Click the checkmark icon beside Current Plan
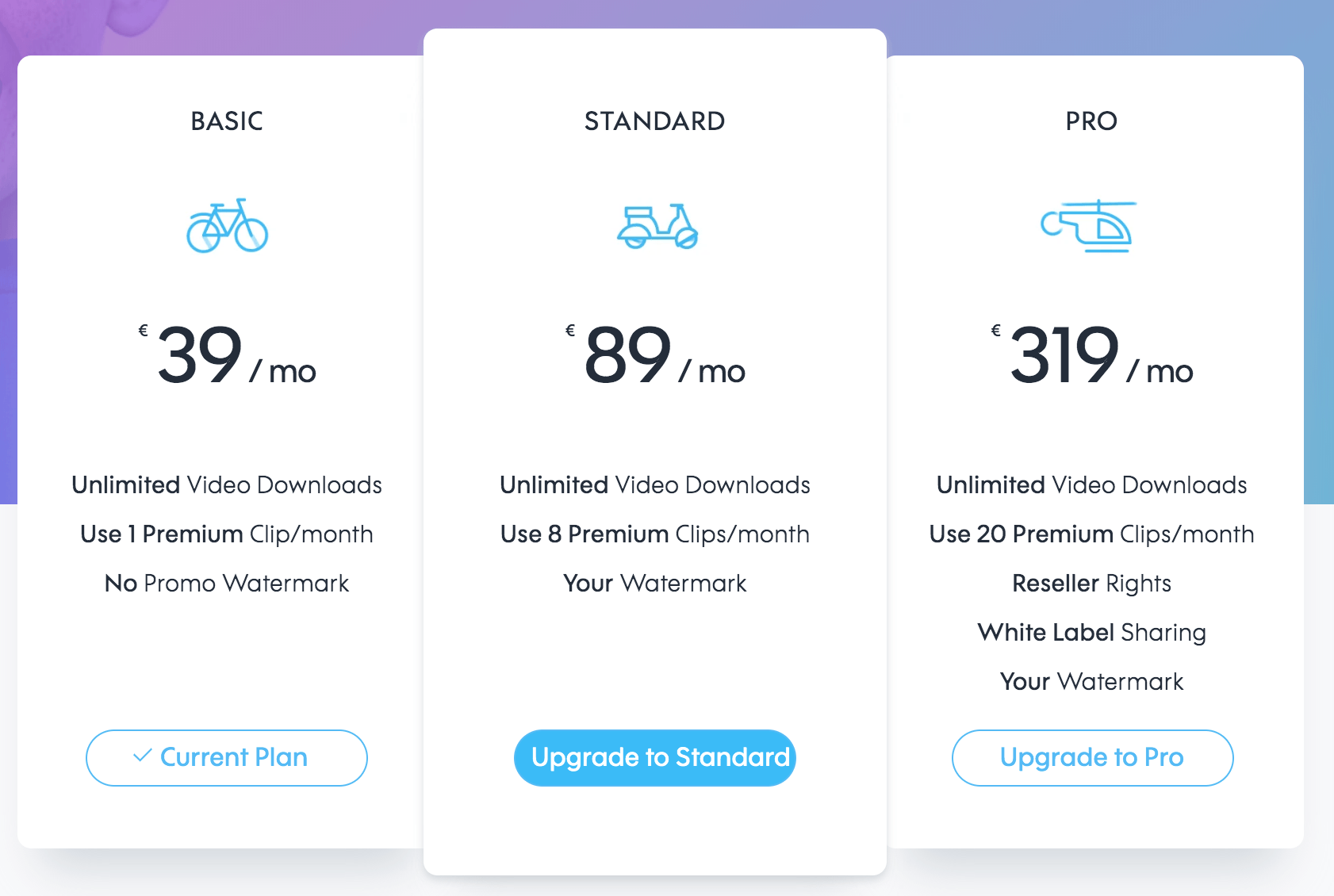The image size is (1334, 896). pyautogui.click(x=143, y=756)
